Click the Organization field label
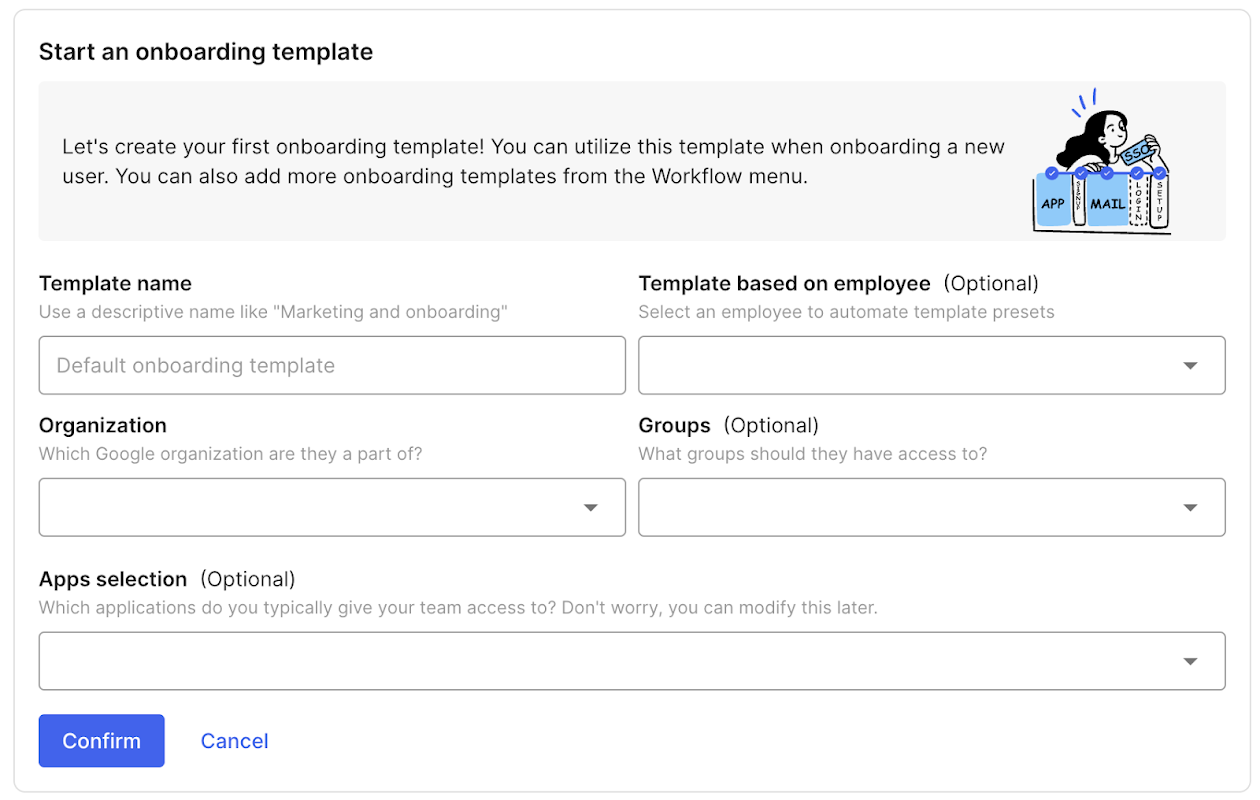 pos(103,426)
